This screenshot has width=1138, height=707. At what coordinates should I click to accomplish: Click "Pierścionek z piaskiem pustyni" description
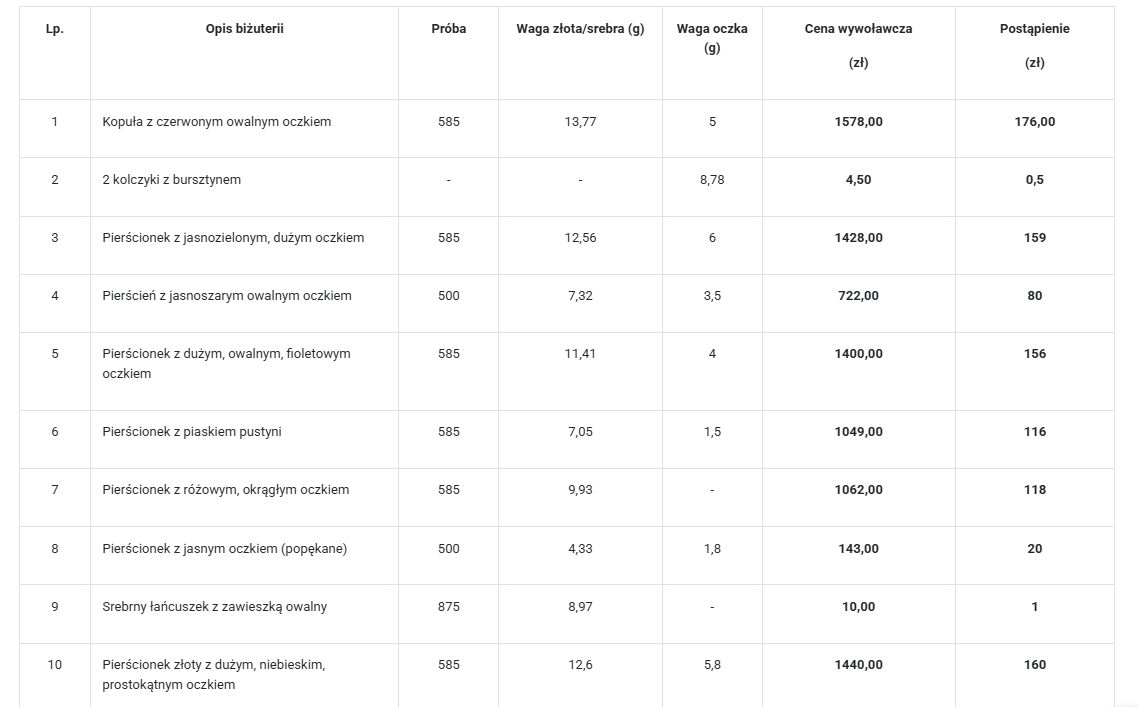click(192, 432)
